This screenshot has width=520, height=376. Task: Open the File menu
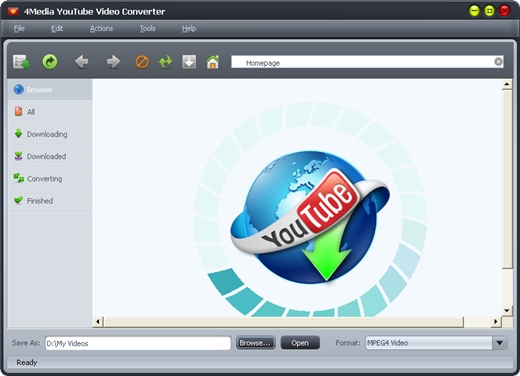coord(19,29)
